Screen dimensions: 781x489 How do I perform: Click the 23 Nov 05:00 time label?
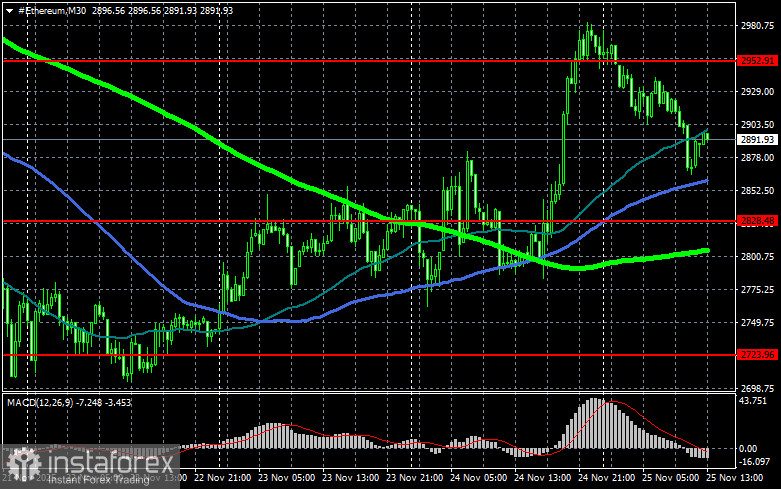tap(286, 478)
